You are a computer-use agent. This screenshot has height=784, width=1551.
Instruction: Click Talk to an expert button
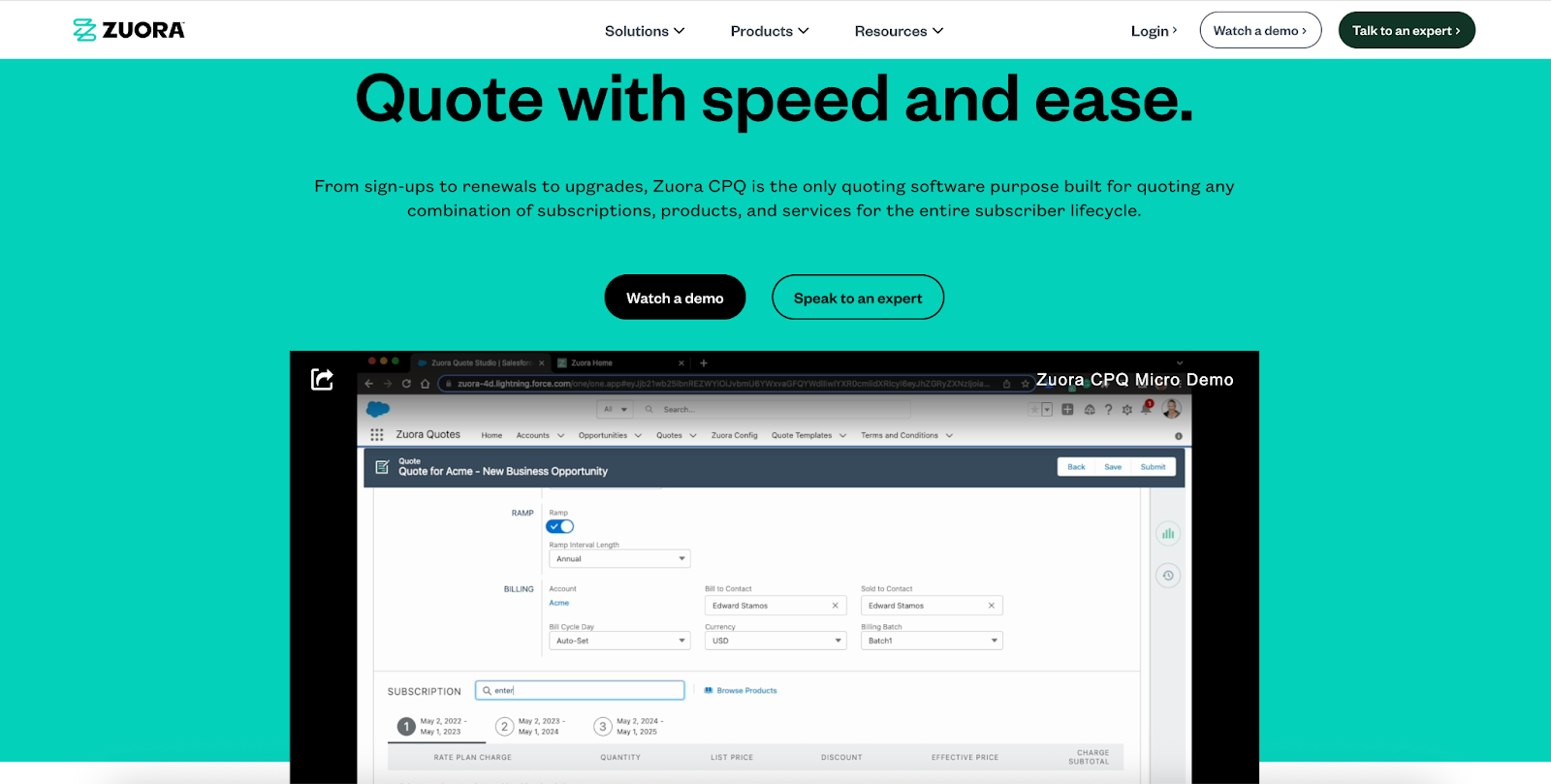(1407, 30)
